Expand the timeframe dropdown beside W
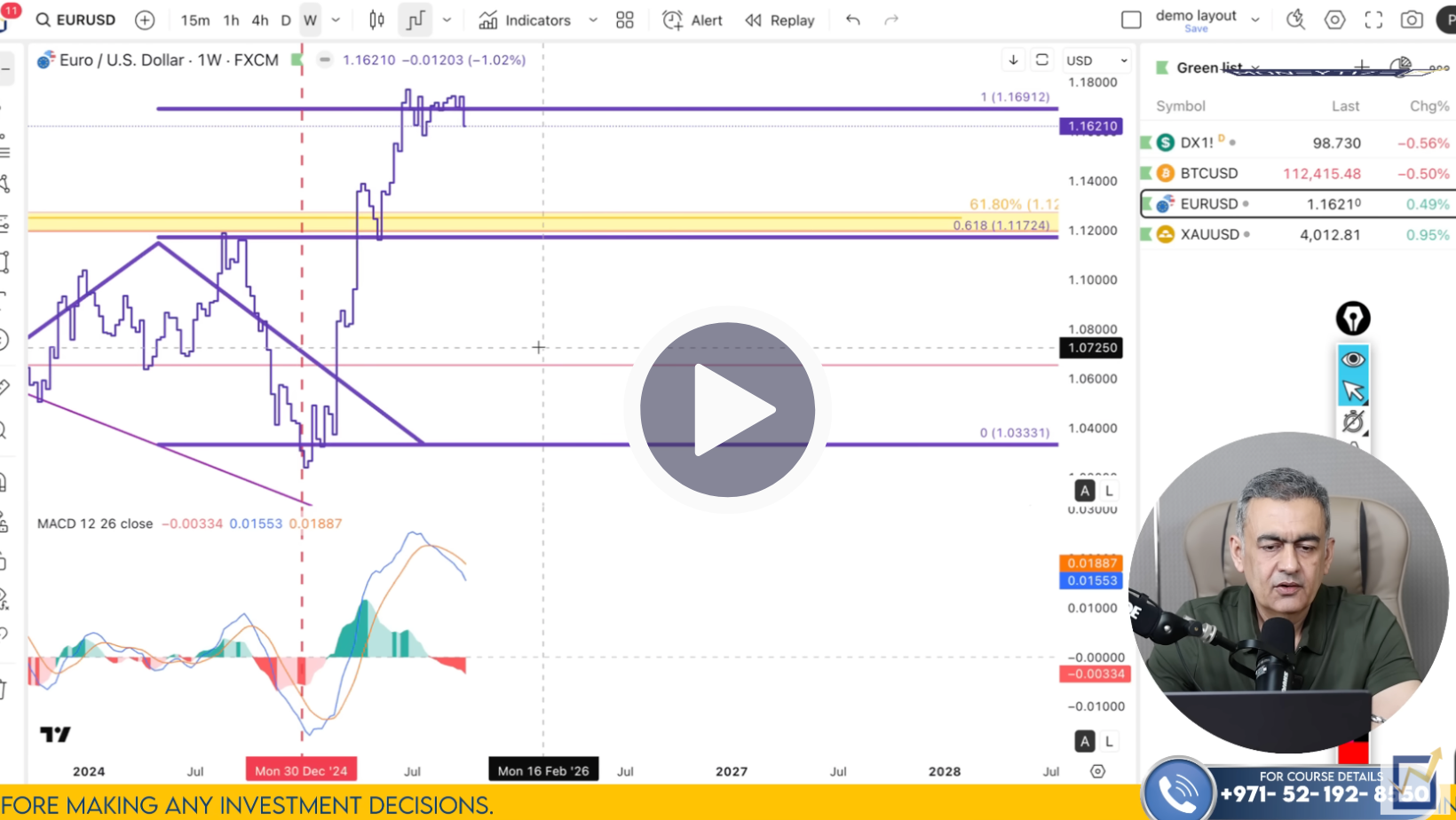 pos(336,20)
